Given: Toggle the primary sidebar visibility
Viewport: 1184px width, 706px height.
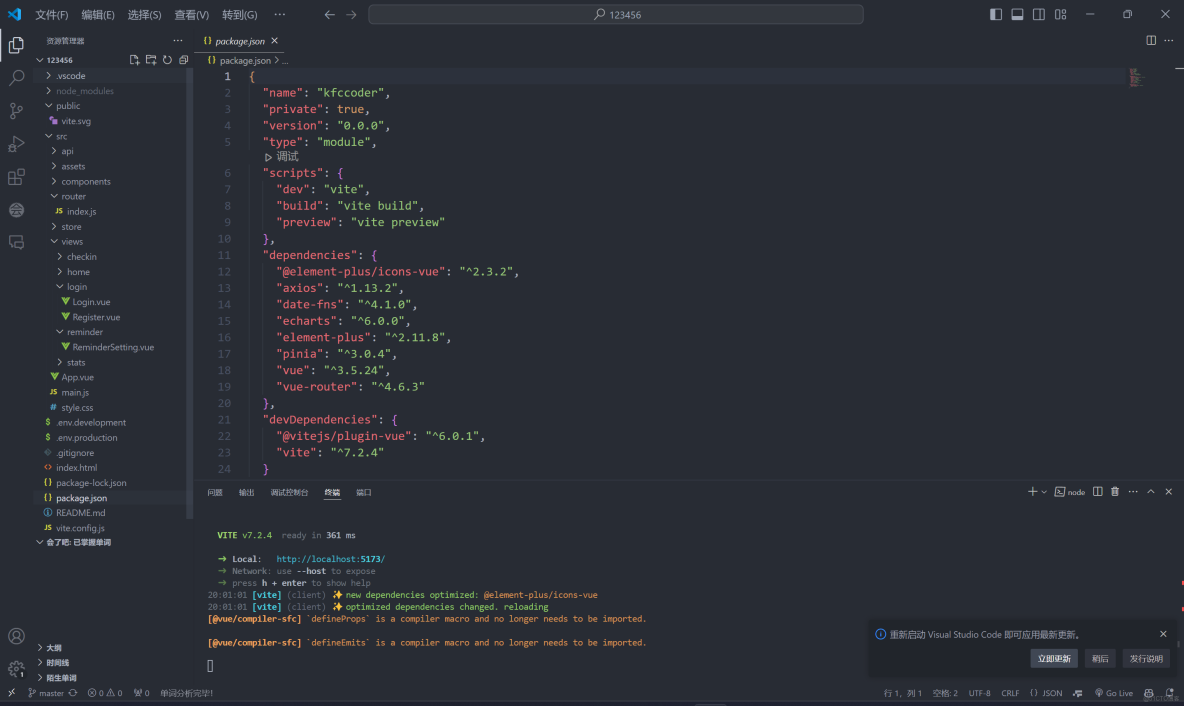Looking at the screenshot, I should pyautogui.click(x=996, y=15).
